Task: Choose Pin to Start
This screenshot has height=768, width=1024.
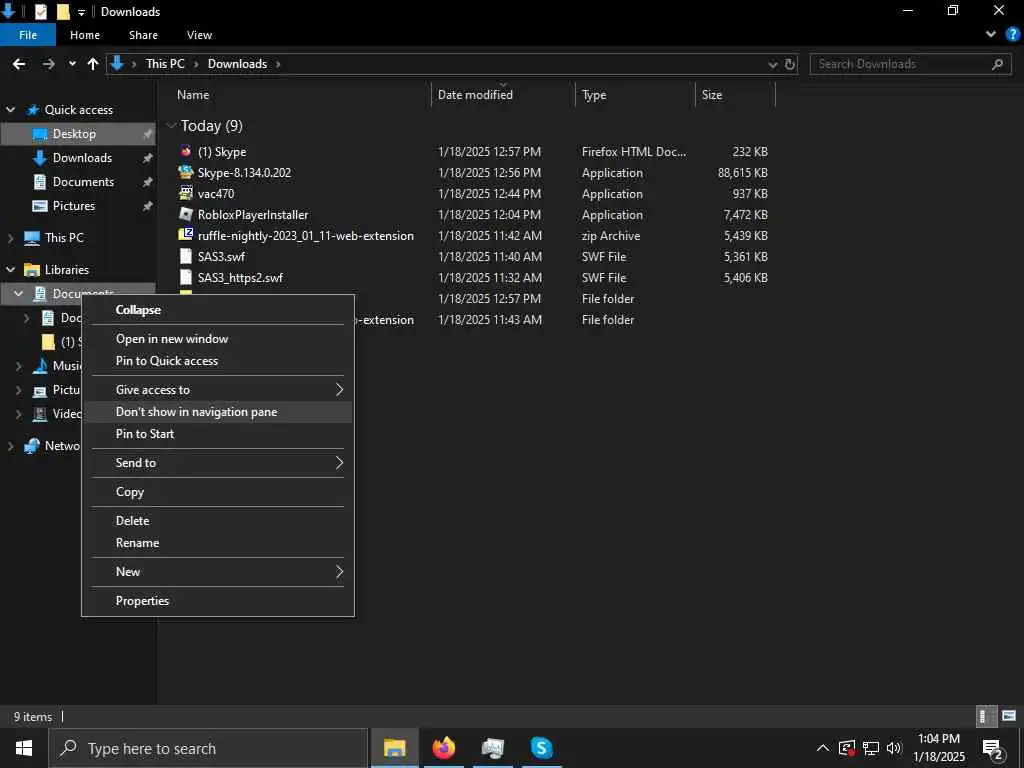Action: (217, 434)
